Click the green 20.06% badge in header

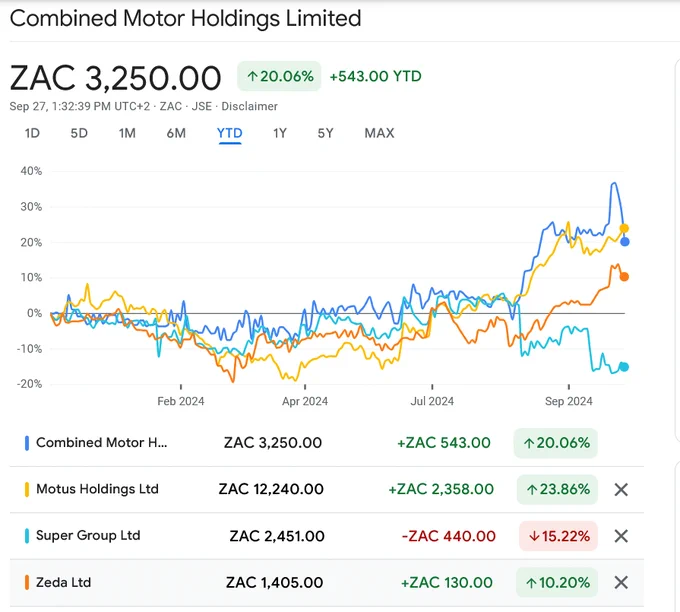279,76
